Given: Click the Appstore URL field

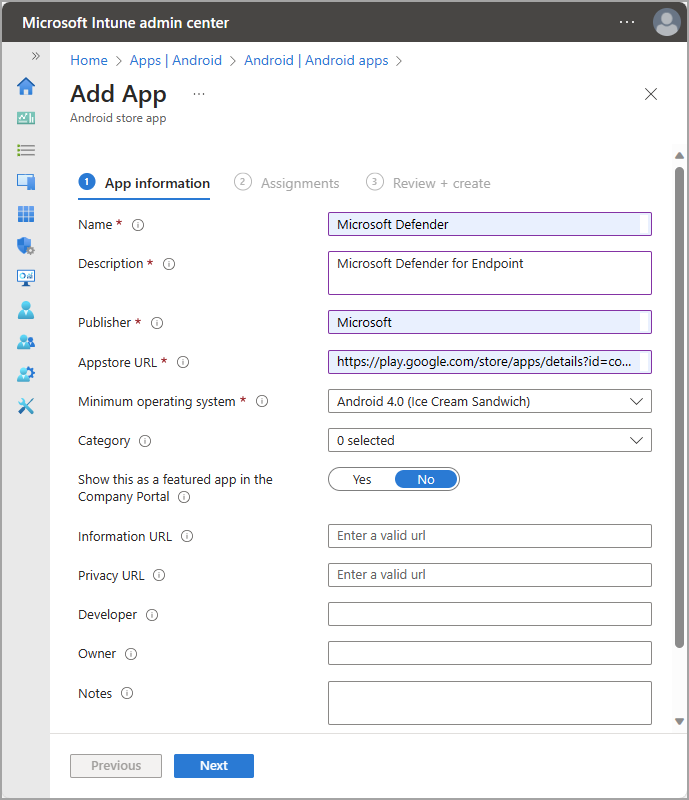Looking at the screenshot, I should coord(489,362).
